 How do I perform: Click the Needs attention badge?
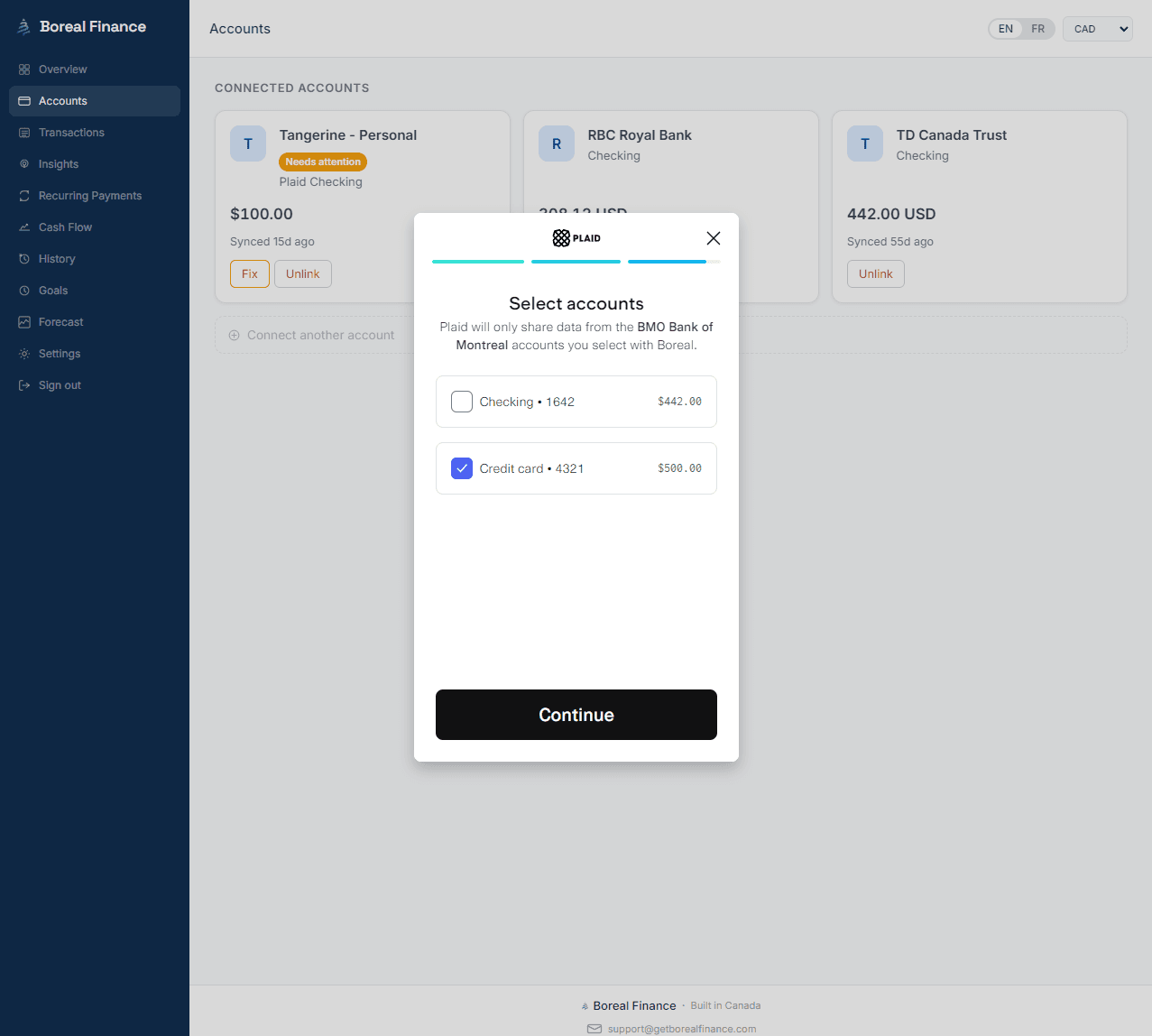point(323,162)
